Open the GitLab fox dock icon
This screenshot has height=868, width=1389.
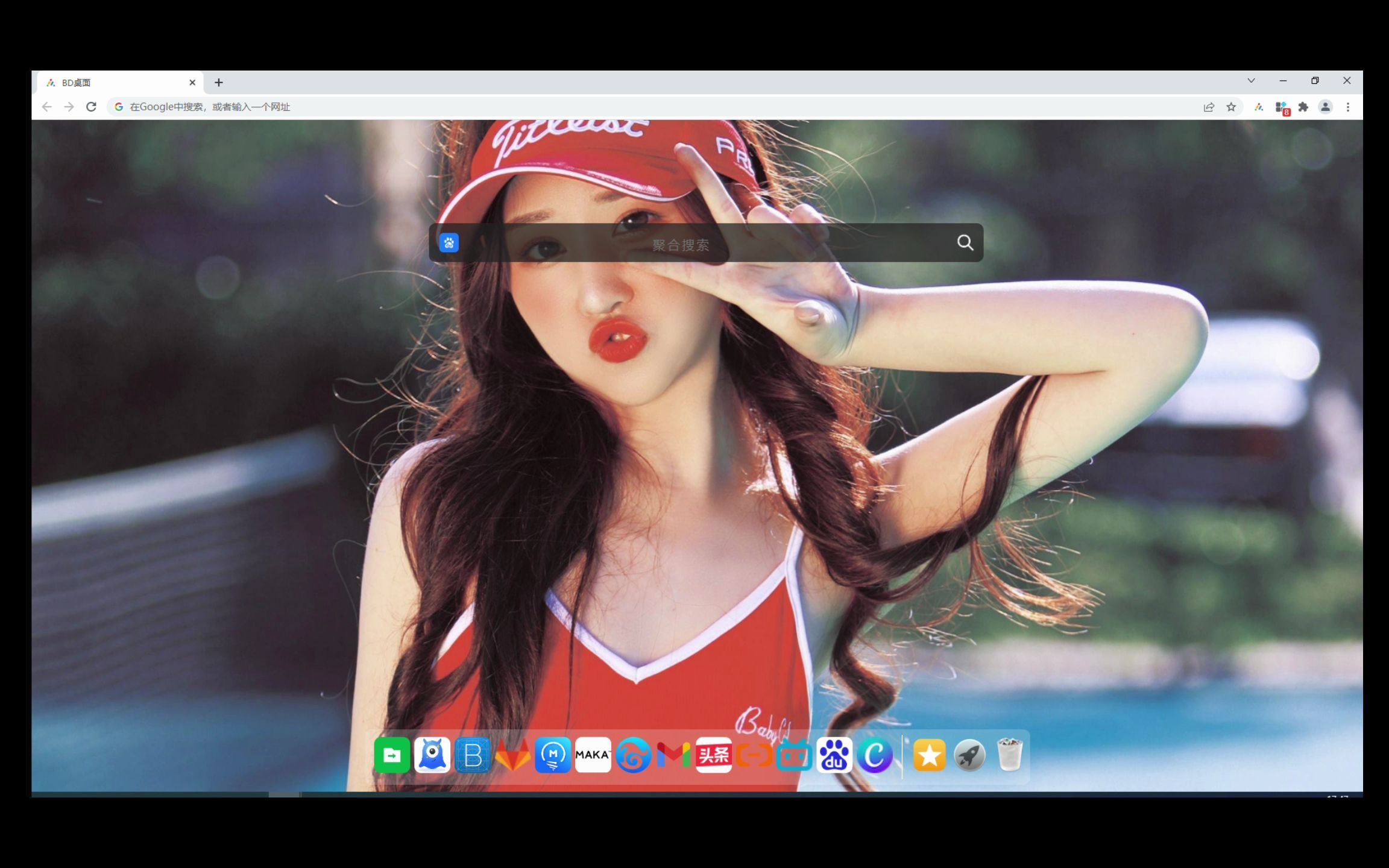[512, 755]
